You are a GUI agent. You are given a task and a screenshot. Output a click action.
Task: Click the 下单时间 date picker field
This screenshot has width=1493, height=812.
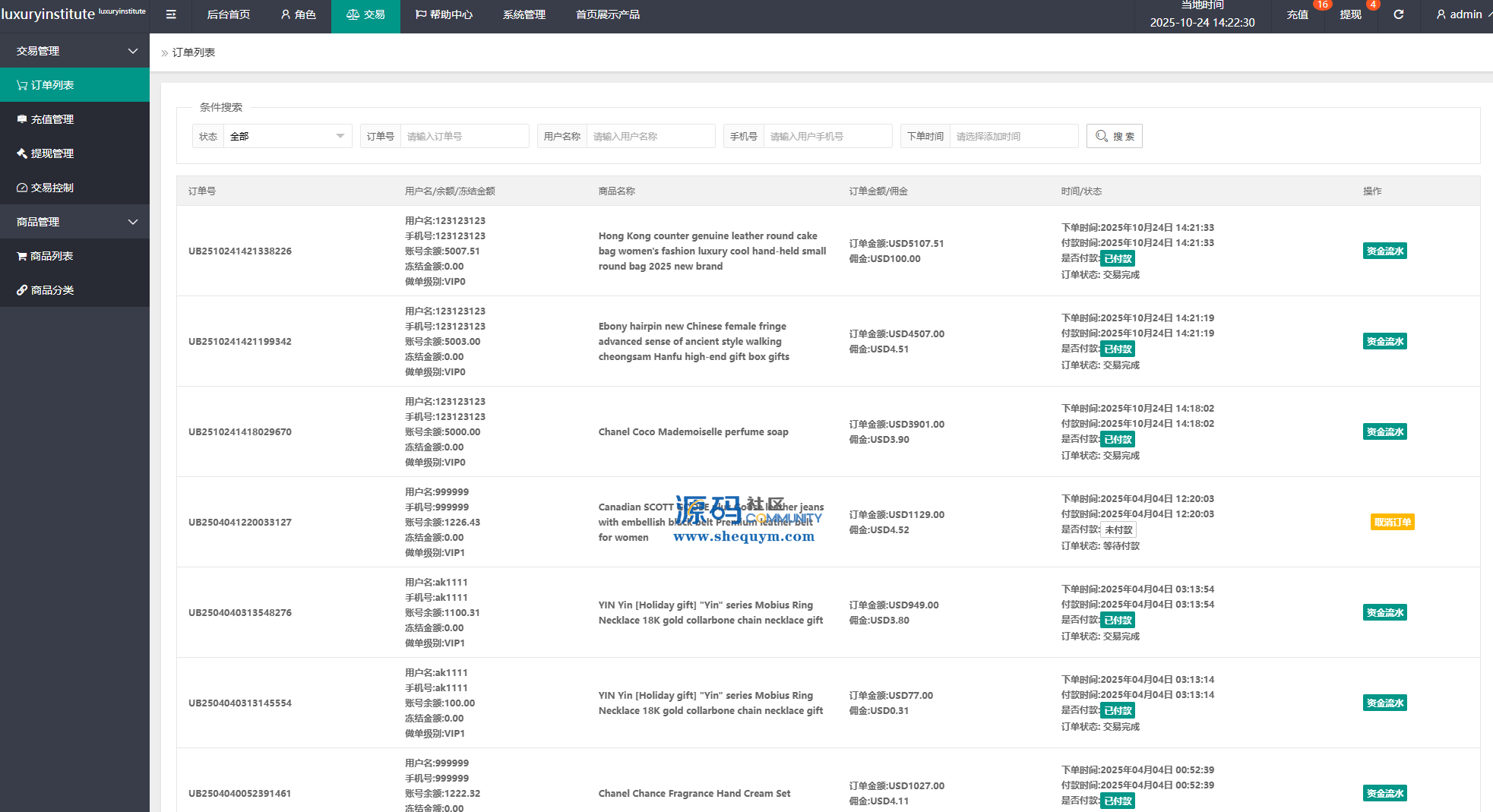(x=1013, y=136)
